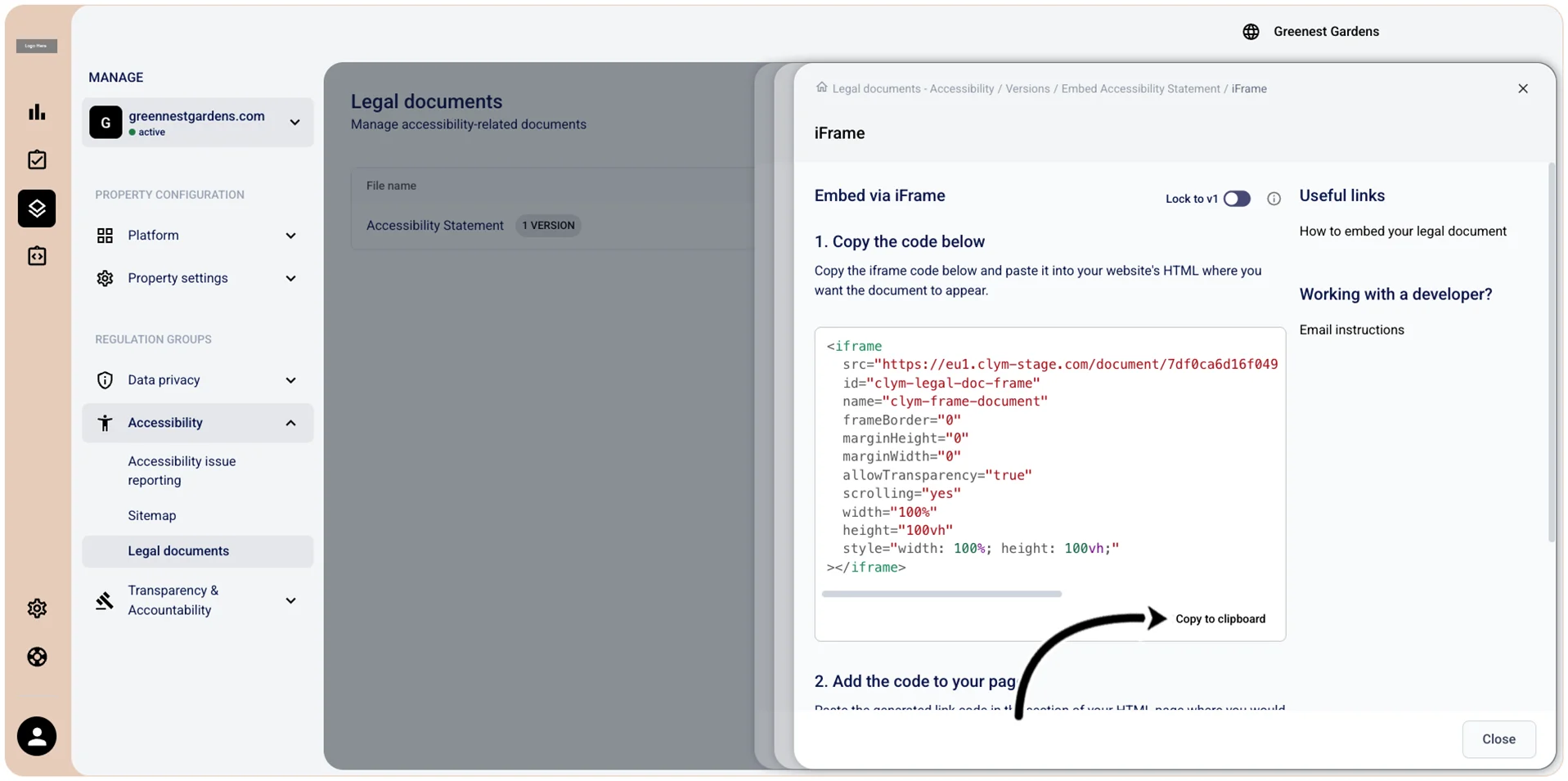
Task: Select the layers manage icon
Action: 37,209
